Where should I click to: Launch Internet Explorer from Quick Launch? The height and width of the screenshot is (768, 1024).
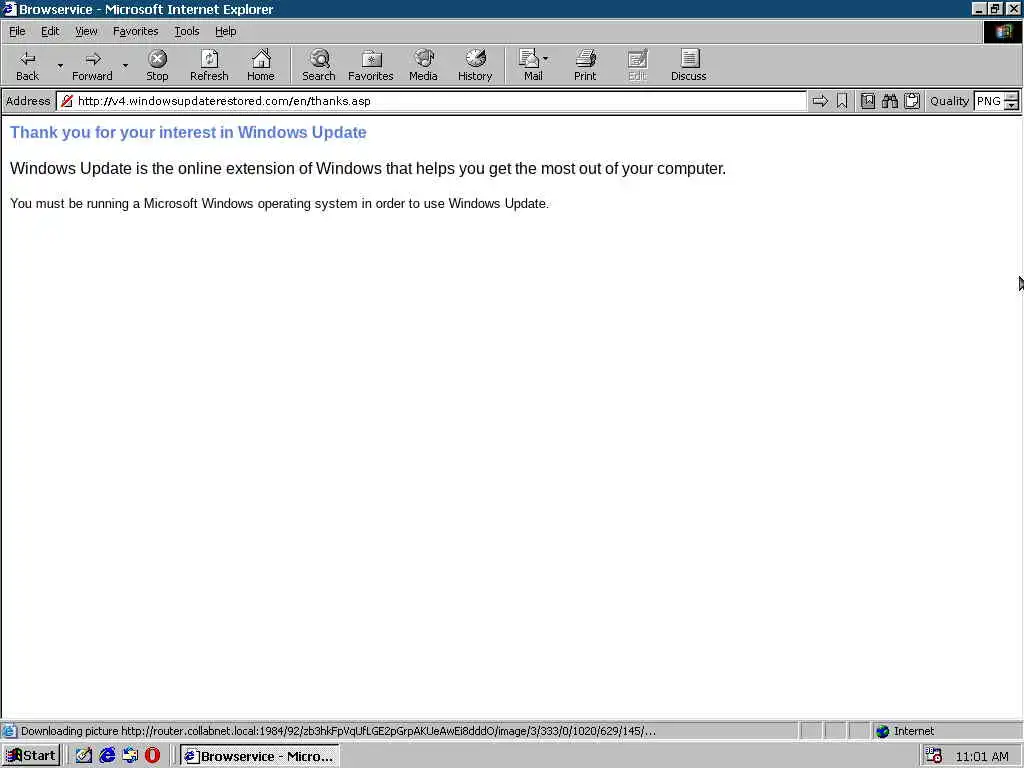[107, 756]
